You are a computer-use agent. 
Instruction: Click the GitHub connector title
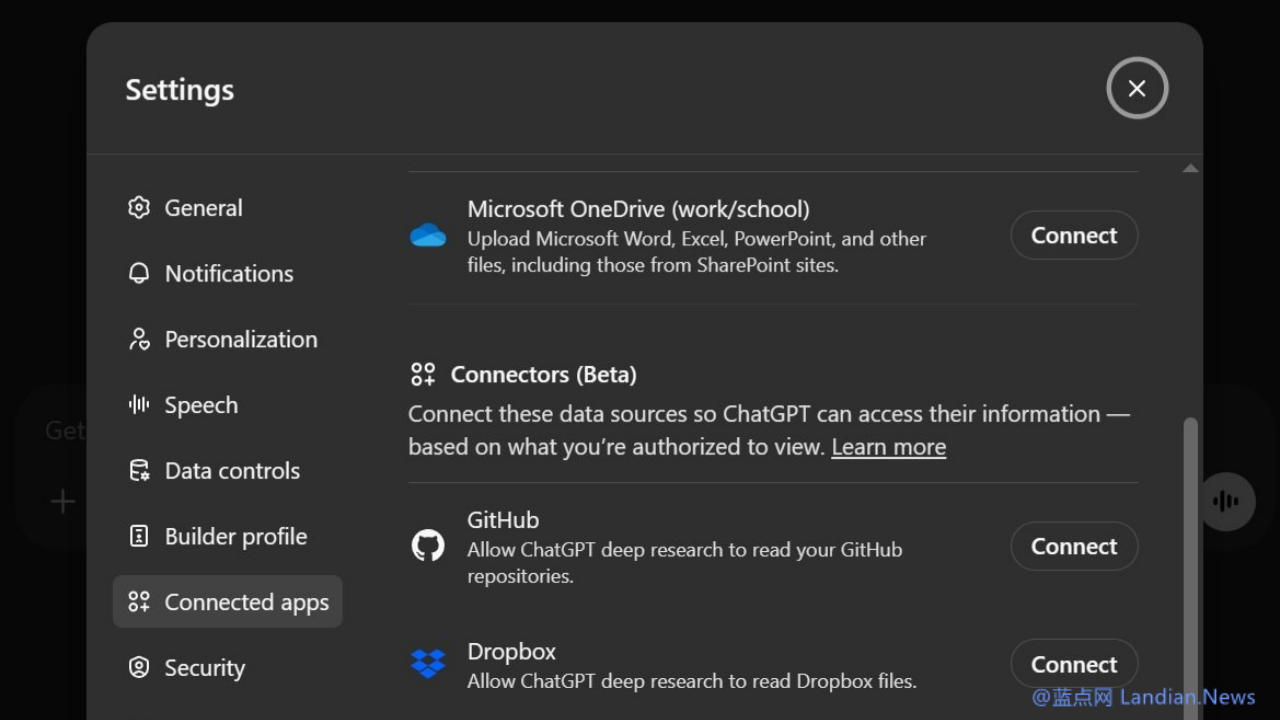(503, 520)
